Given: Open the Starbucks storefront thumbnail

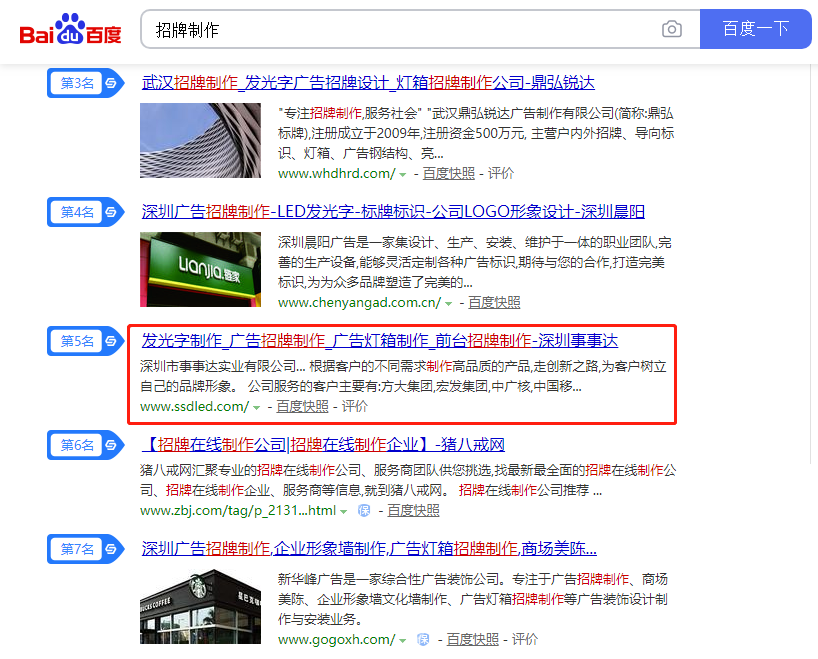Looking at the screenshot, I should (200, 606).
